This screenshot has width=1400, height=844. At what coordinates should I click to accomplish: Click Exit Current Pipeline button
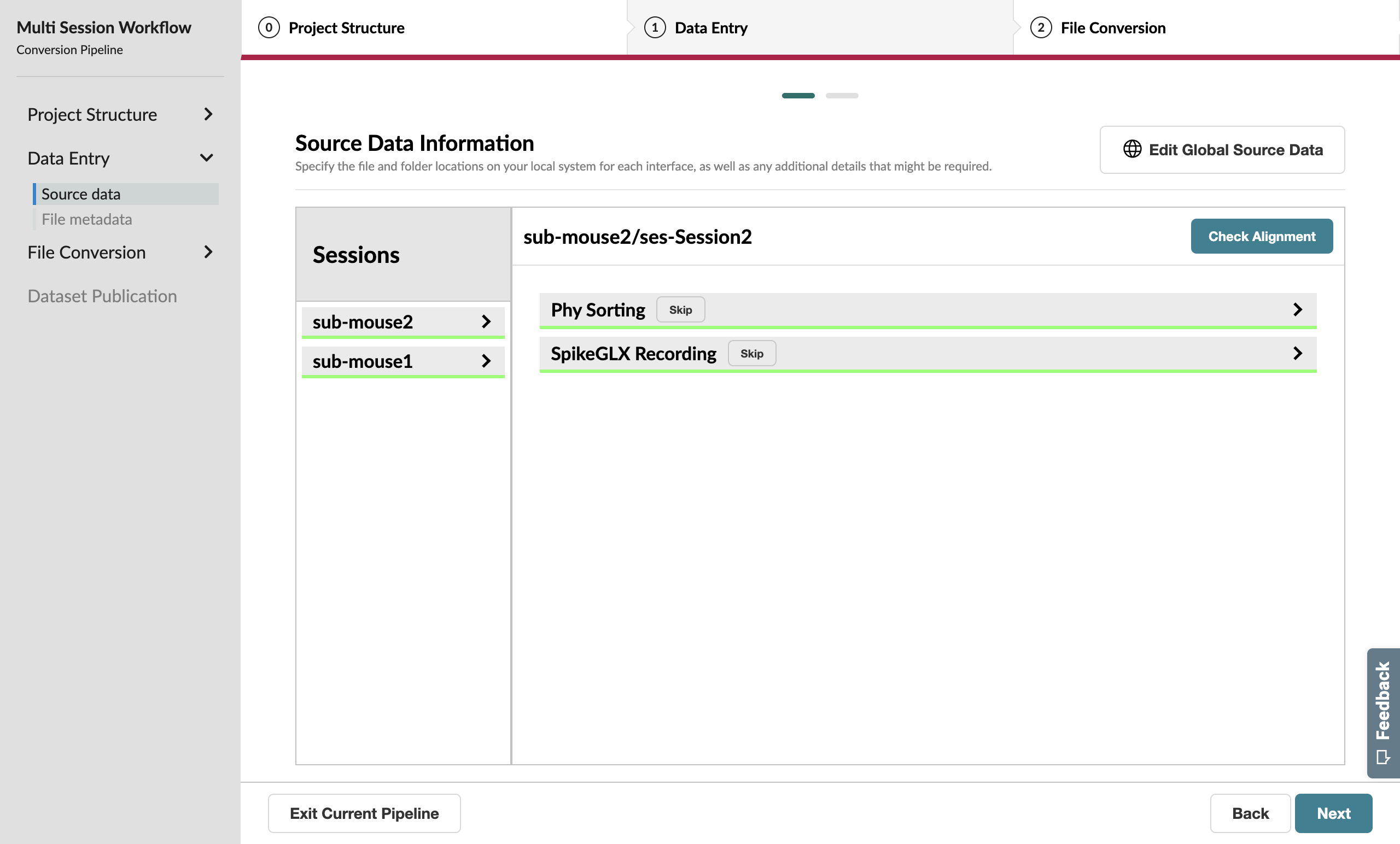click(364, 813)
